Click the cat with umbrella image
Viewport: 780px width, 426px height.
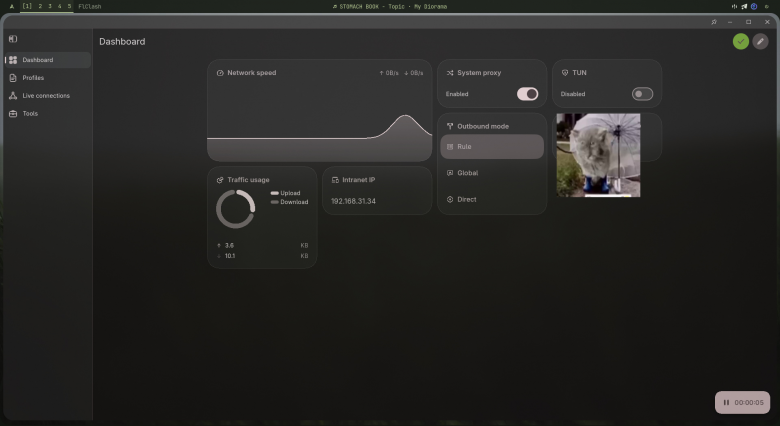click(598, 155)
